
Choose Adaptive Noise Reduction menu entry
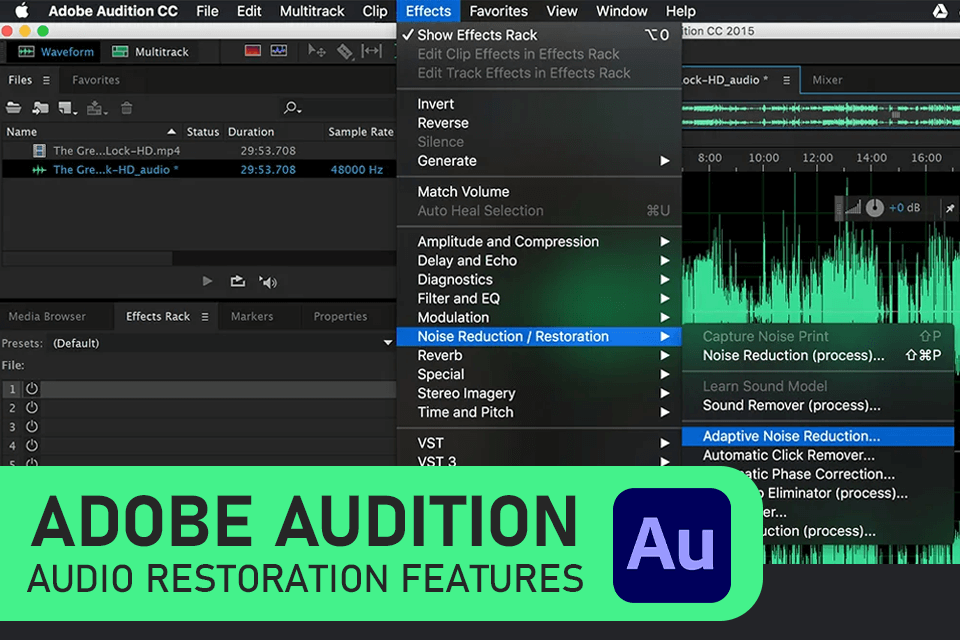pos(791,436)
